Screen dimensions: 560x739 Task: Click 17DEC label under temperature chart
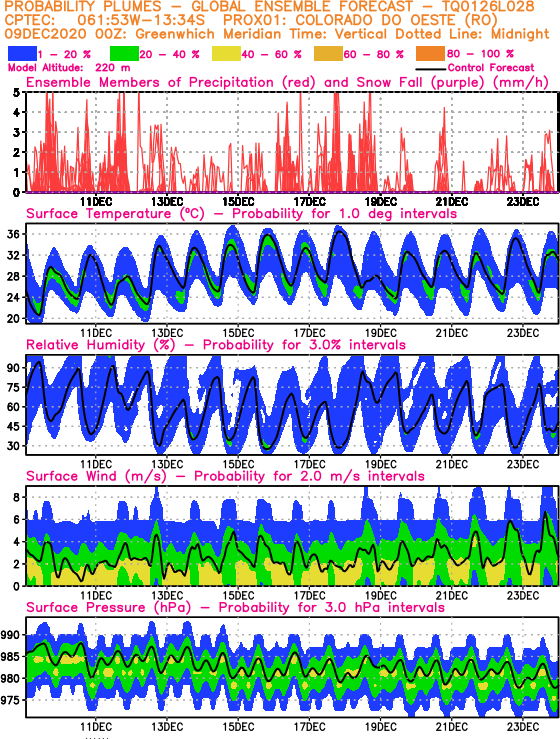tap(310, 333)
